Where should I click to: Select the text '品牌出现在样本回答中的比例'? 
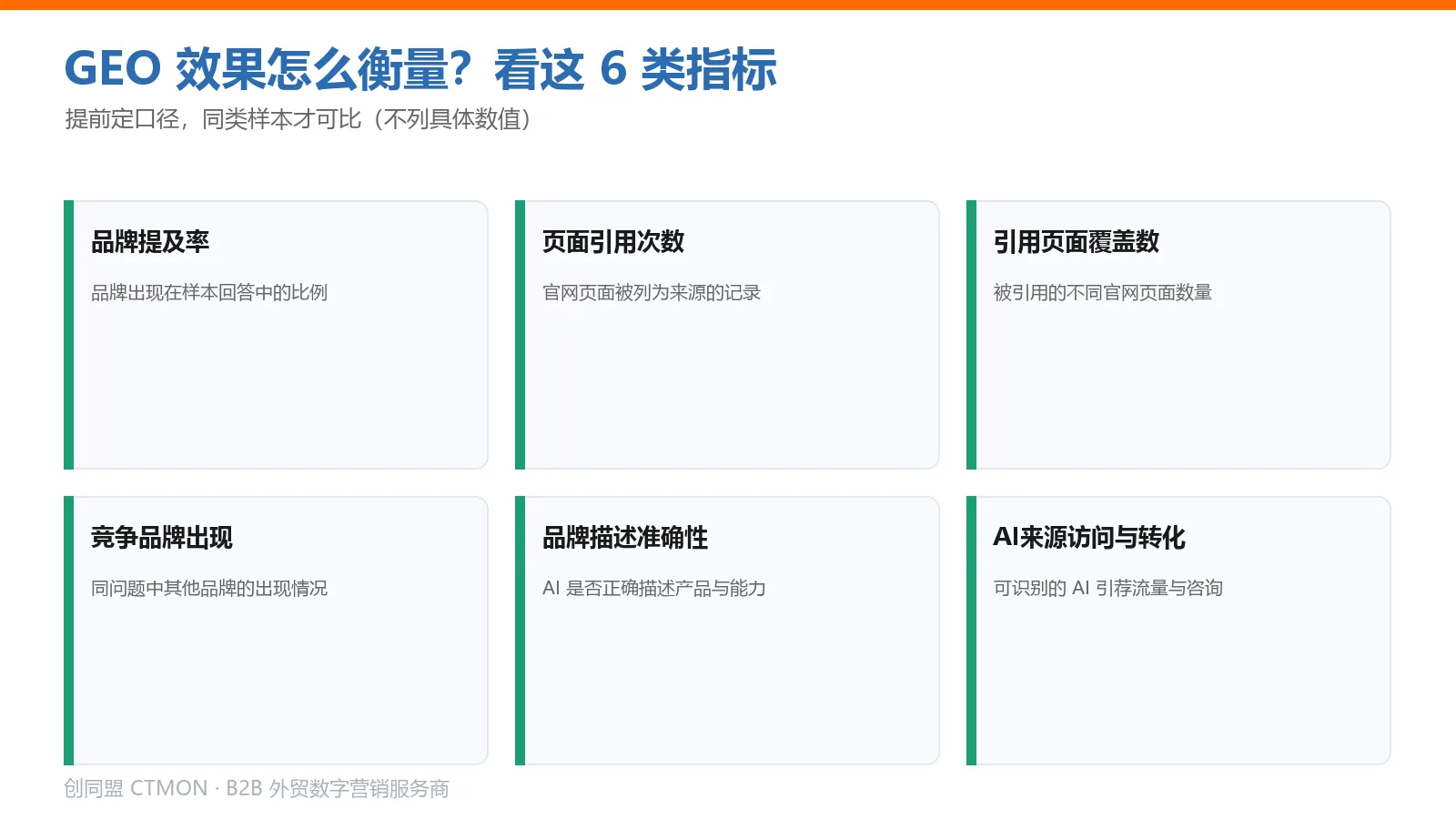tap(209, 293)
